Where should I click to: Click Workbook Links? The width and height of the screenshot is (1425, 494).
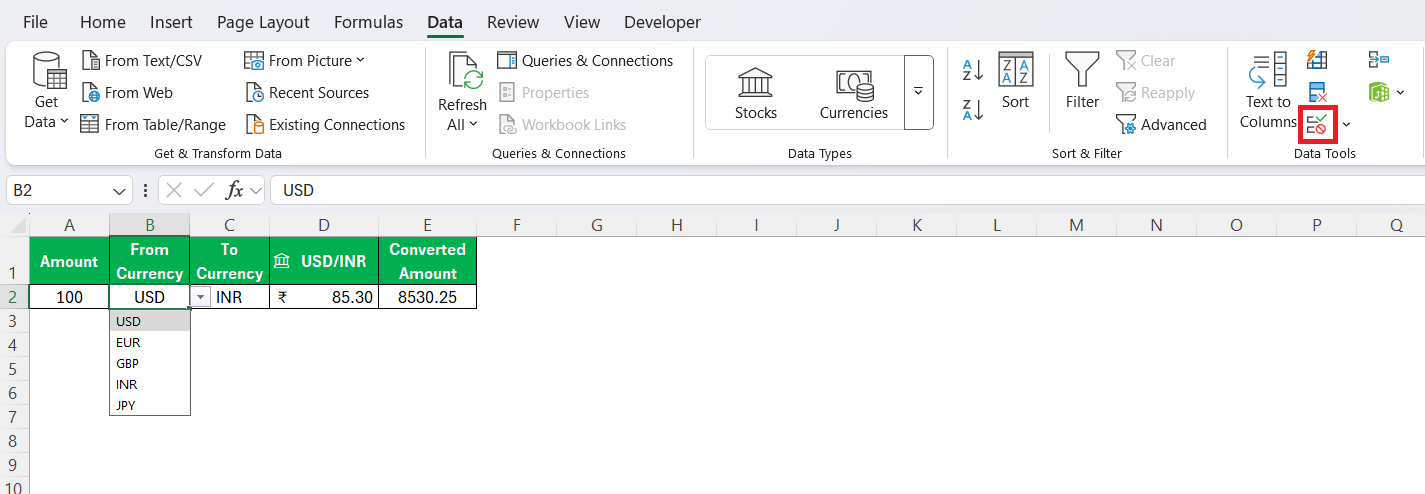pos(561,125)
